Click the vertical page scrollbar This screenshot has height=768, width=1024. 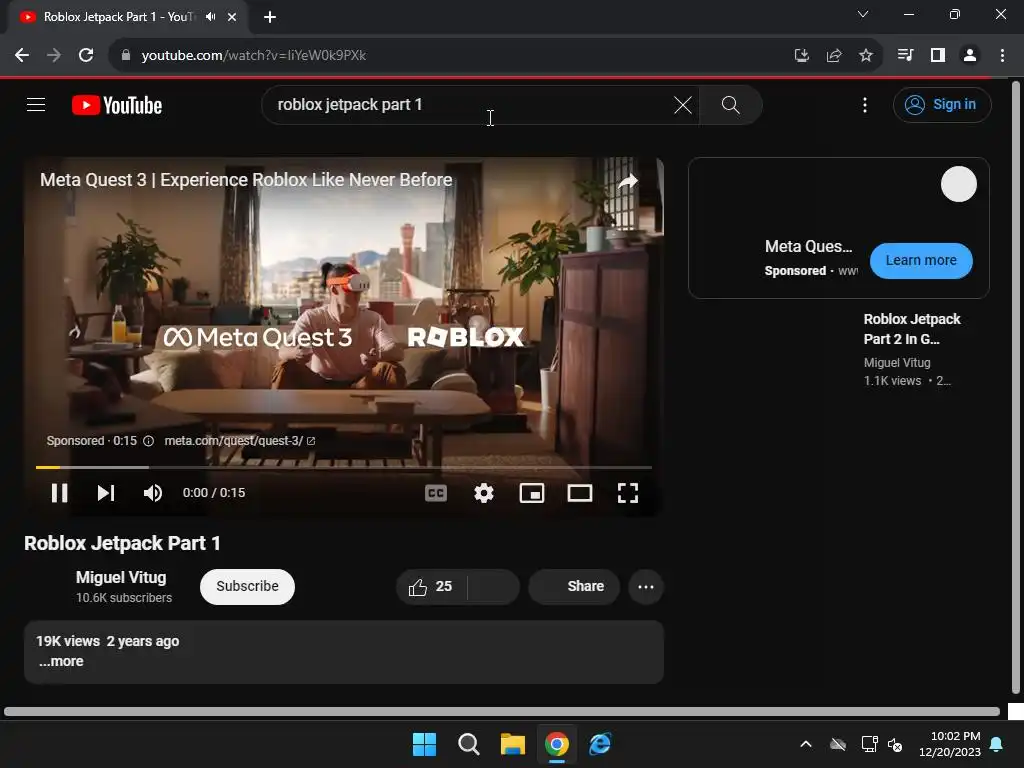pos(1016,387)
